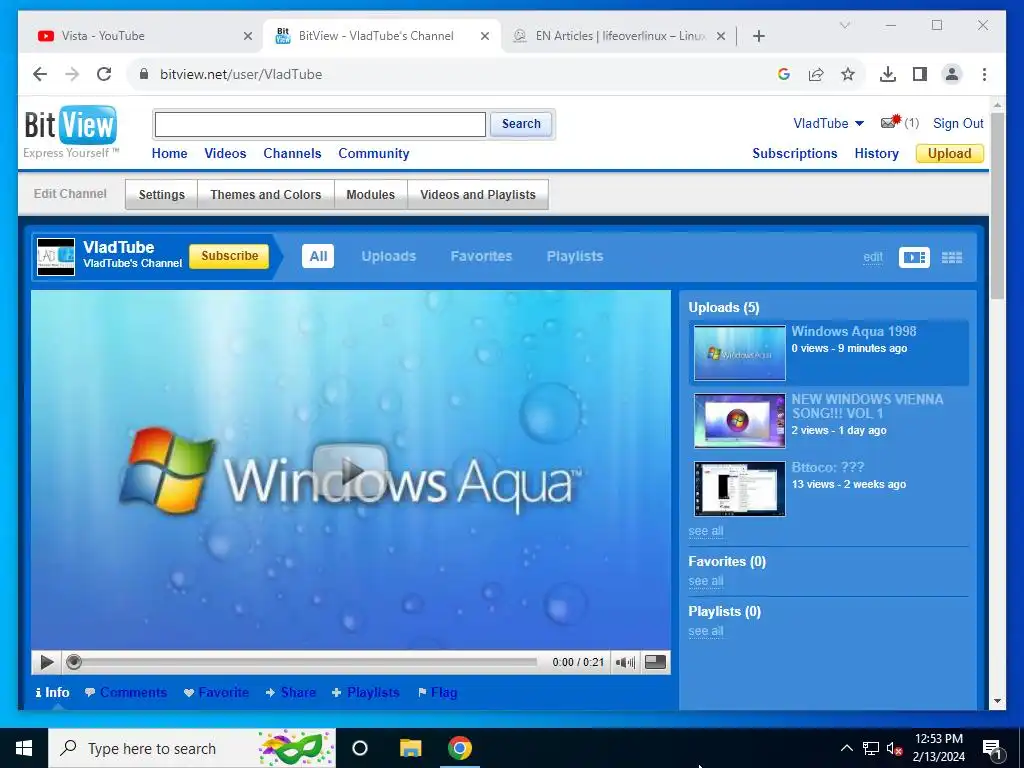The height and width of the screenshot is (768, 1024).
Task: View site info lock icon
Action: [x=144, y=74]
